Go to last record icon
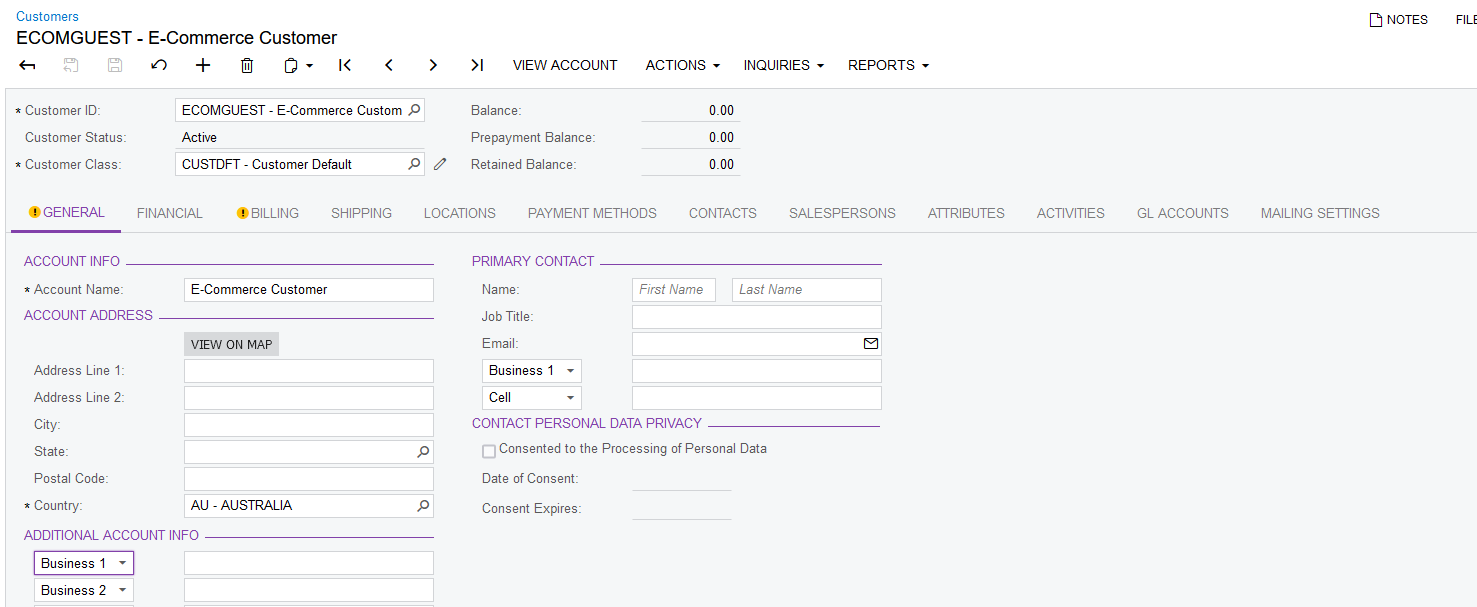 [x=477, y=65]
